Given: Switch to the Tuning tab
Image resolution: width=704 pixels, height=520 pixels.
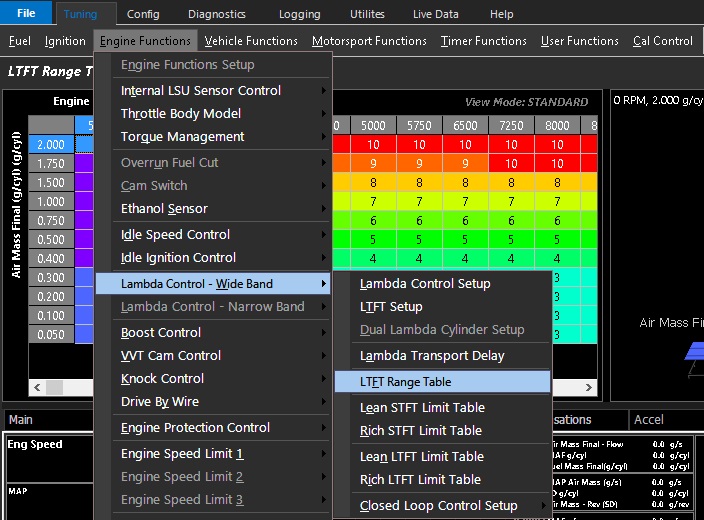Looking at the screenshot, I should [81, 14].
